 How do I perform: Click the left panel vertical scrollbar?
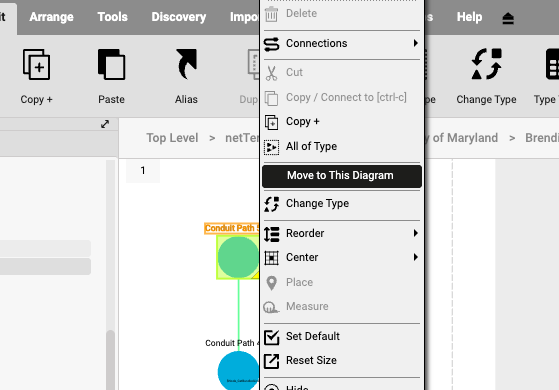111,360
